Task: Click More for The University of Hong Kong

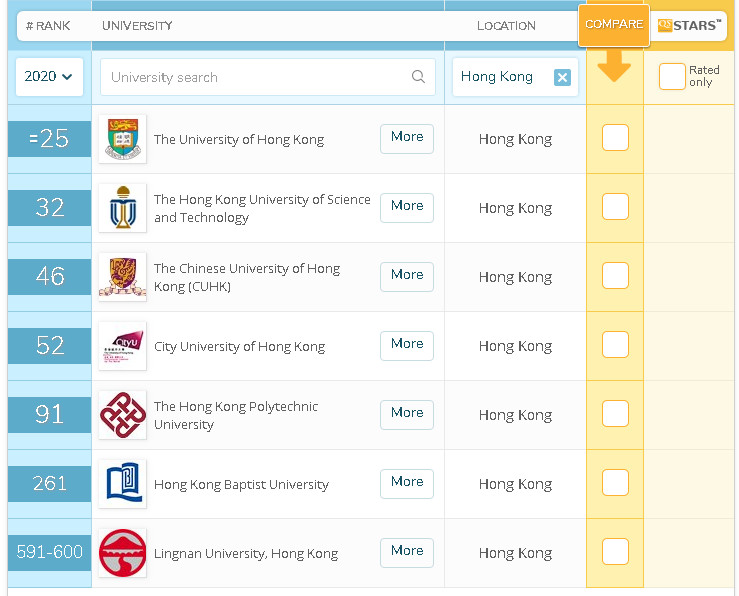Action: pos(407,139)
